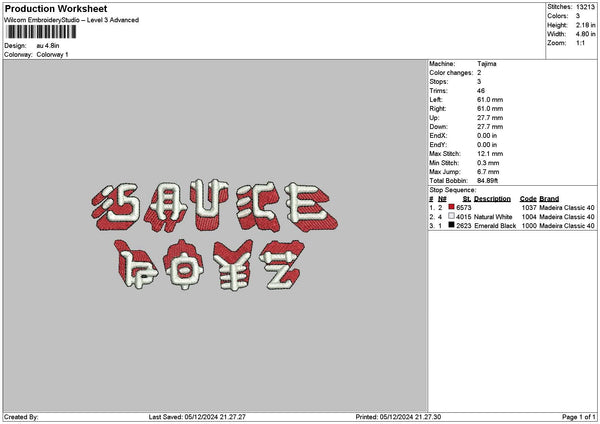Click the Brand column header

pos(549,199)
